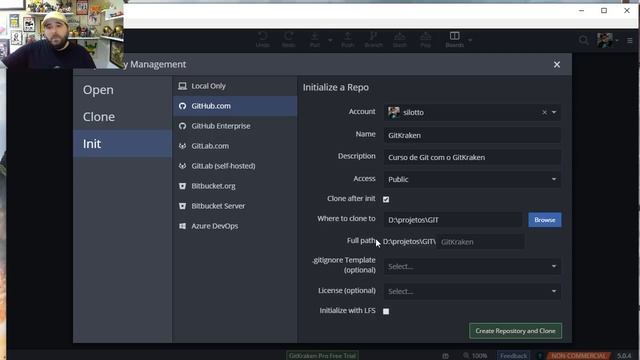Enable the Initialize with LFS checkbox
The width and height of the screenshot is (640, 360).
(386, 311)
